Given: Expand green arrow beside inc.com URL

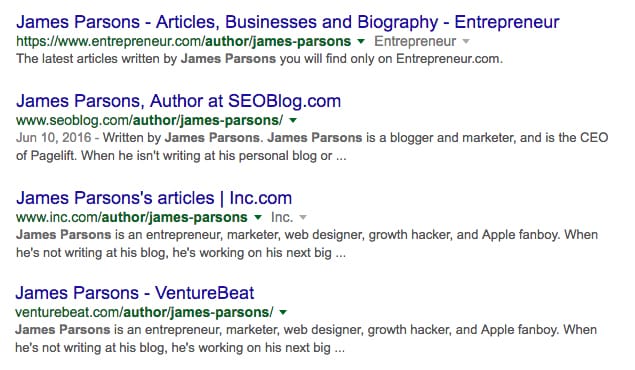Looking at the screenshot, I should [x=258, y=217].
